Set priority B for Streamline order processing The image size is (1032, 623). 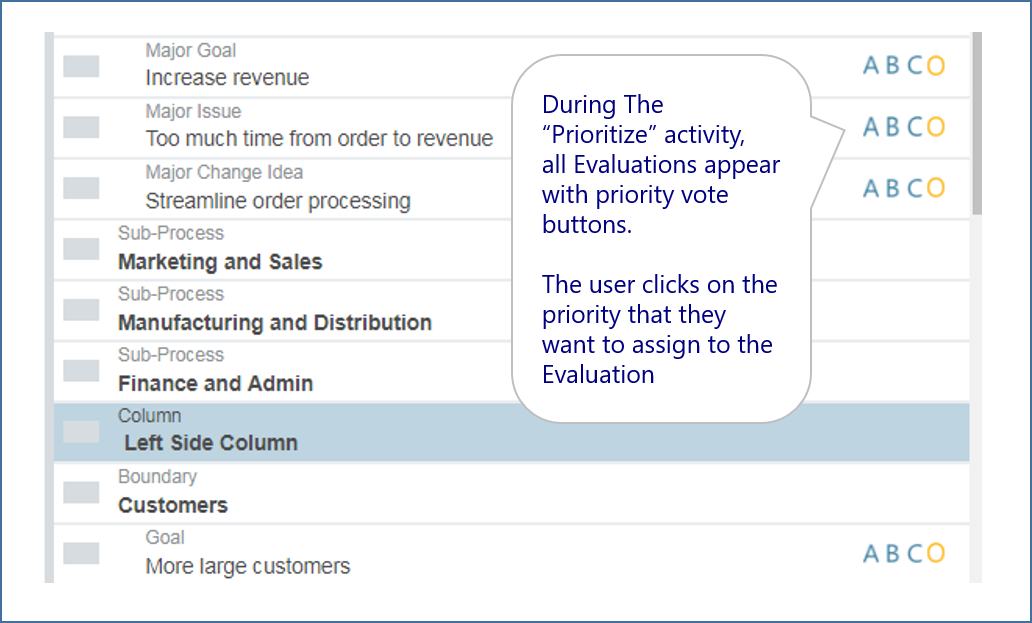892,188
